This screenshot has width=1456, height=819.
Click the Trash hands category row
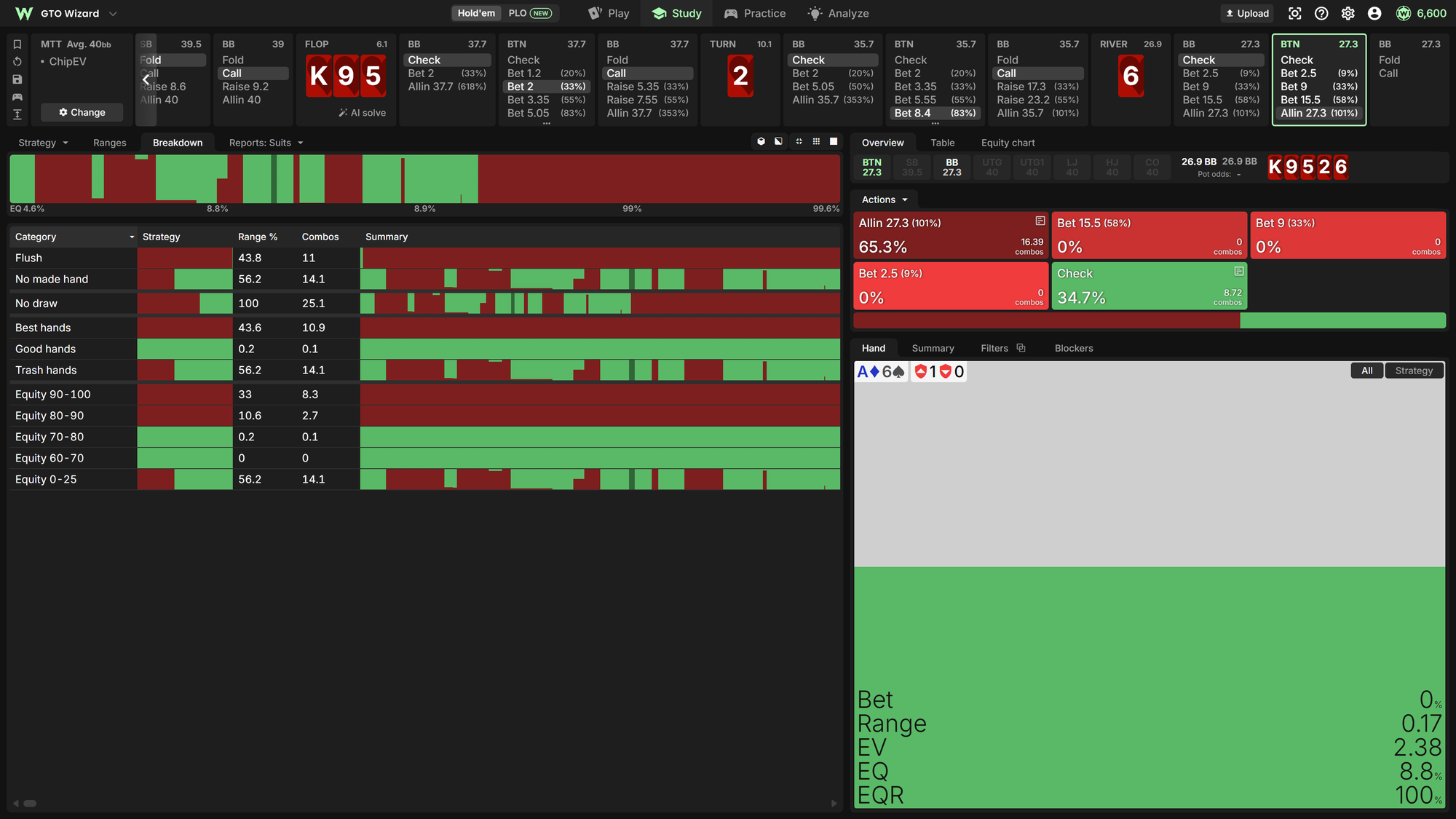[x=424, y=370]
